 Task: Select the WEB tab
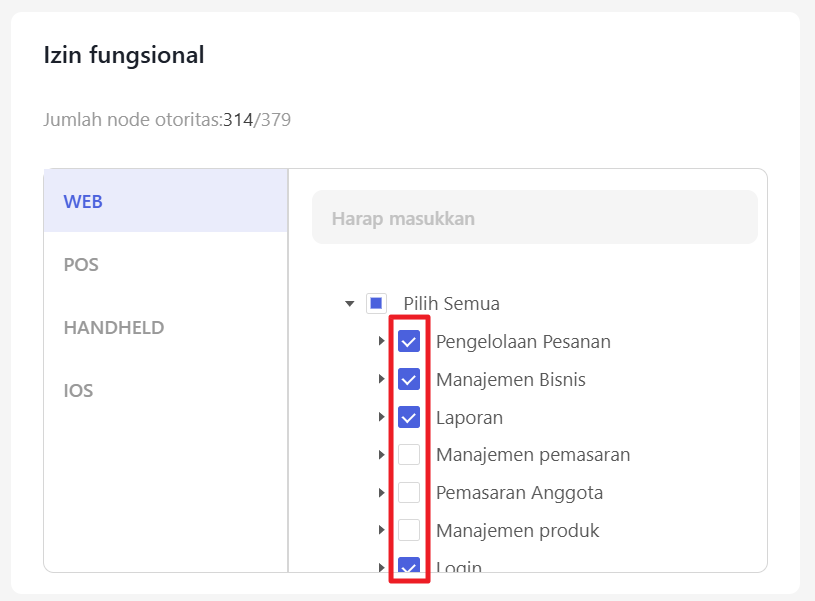point(83,201)
